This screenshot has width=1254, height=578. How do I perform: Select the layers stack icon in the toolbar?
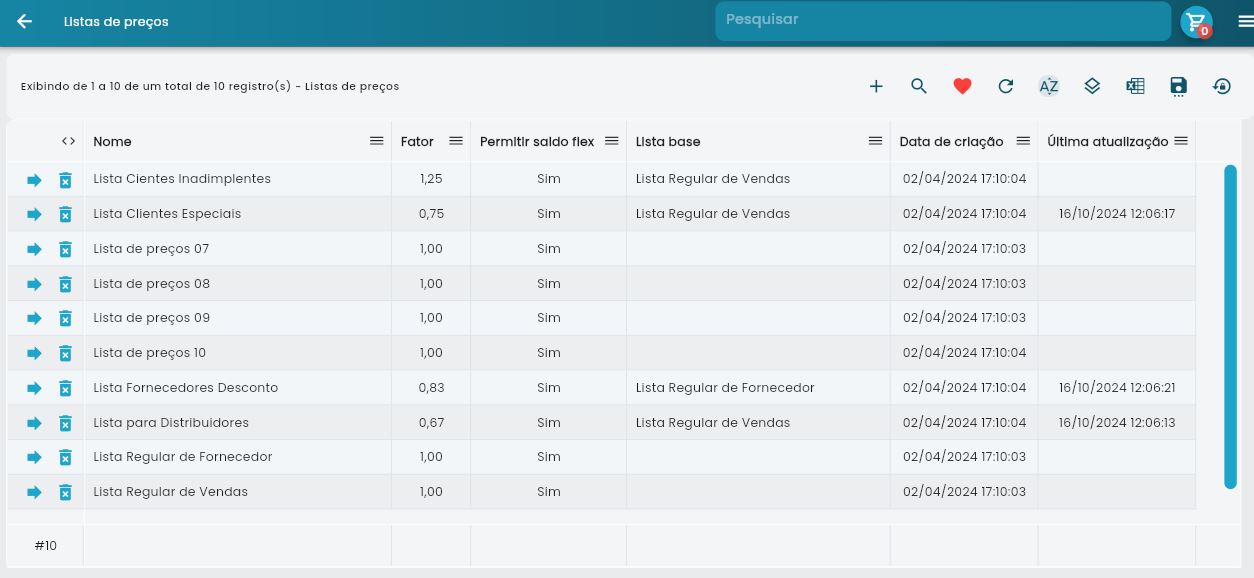[x=1092, y=86]
